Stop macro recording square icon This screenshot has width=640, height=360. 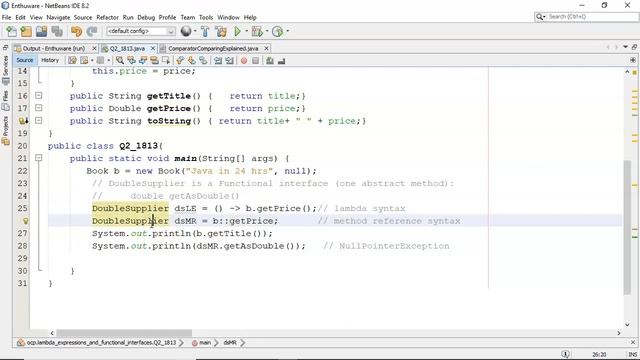256,61
